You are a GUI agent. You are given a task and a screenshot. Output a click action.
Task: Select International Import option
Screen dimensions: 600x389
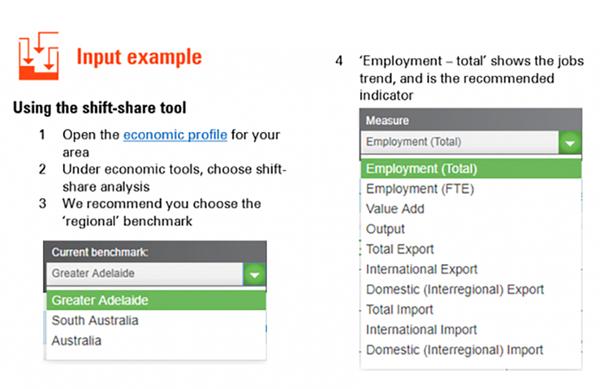point(421,330)
